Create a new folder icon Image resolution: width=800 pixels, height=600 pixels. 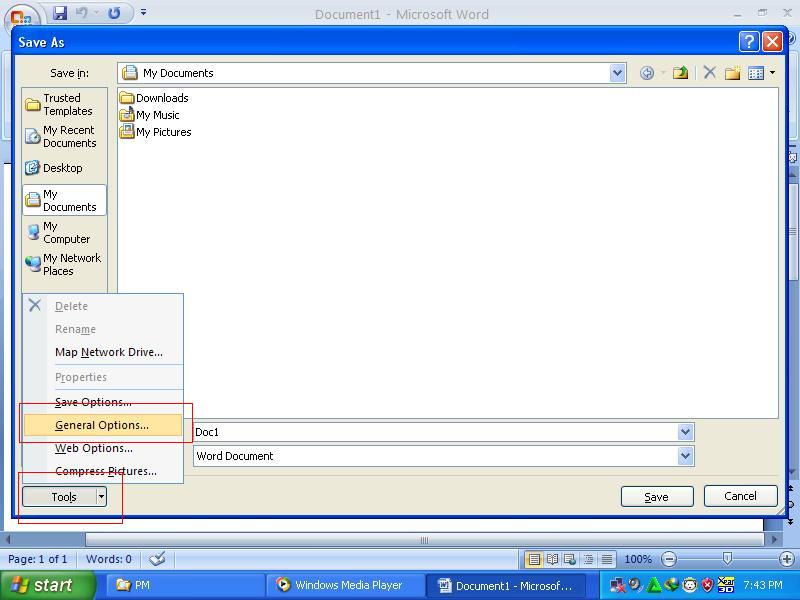733,73
